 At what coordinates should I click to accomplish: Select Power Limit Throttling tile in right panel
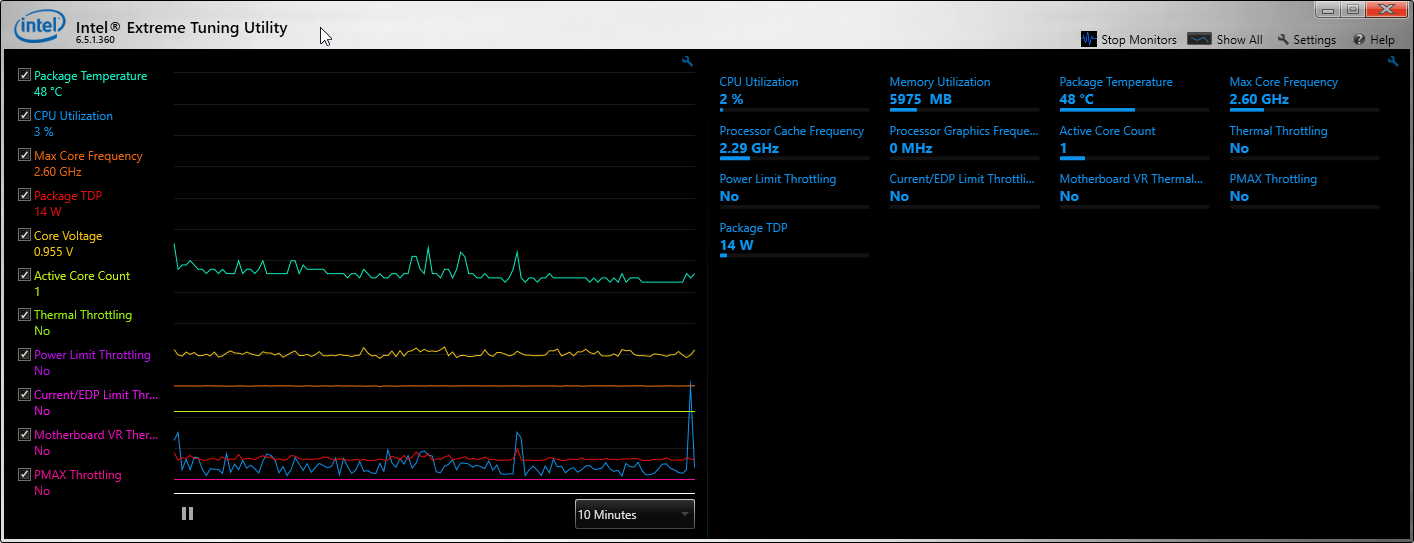[794, 189]
